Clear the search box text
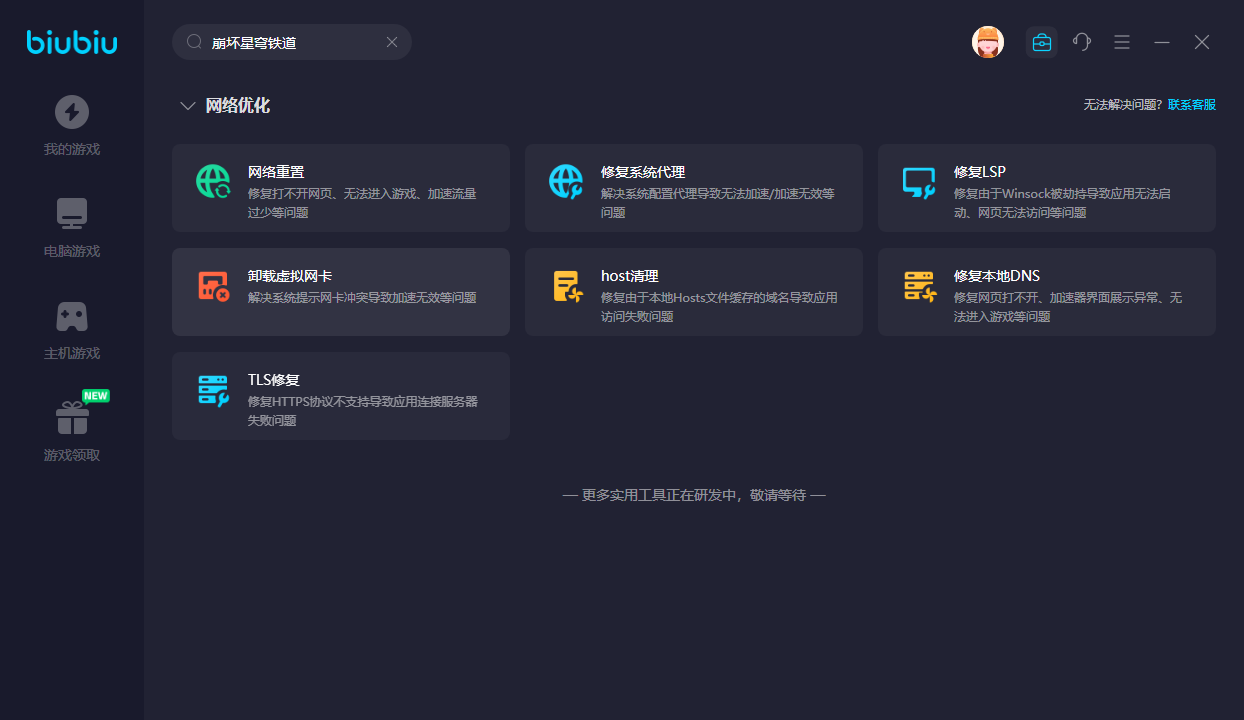 tap(392, 42)
